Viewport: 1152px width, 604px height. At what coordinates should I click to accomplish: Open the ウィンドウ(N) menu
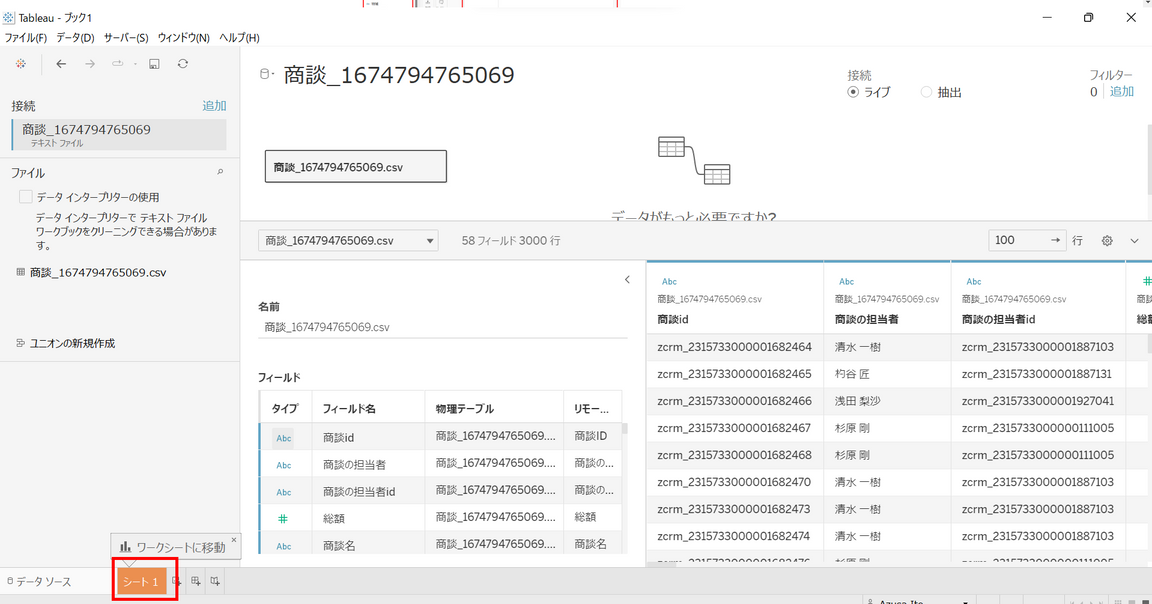[184, 37]
